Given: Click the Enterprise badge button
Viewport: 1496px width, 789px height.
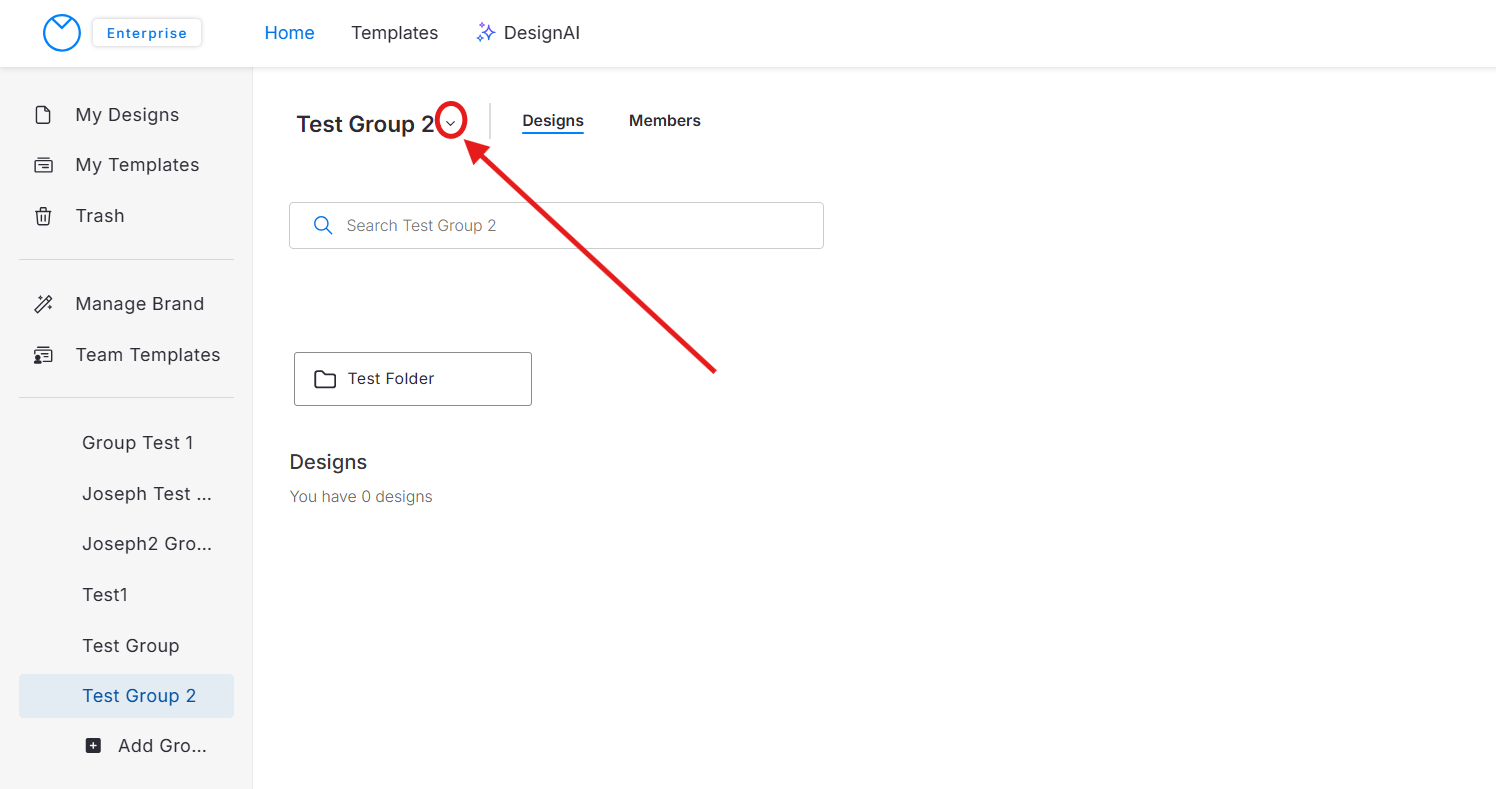Looking at the screenshot, I should coord(147,33).
